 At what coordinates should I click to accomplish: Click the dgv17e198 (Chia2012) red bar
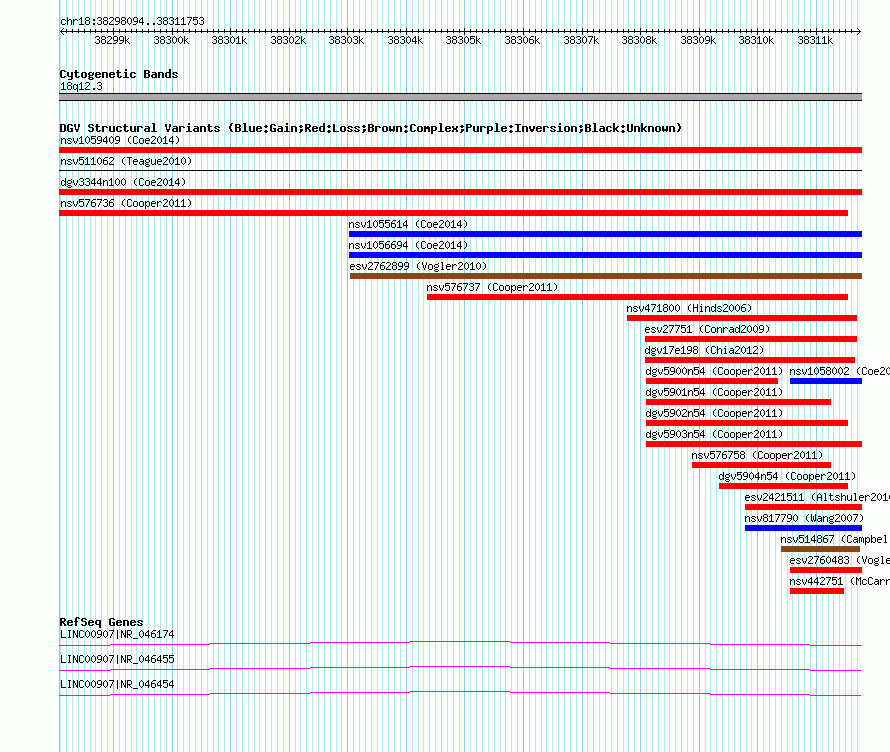pos(750,360)
